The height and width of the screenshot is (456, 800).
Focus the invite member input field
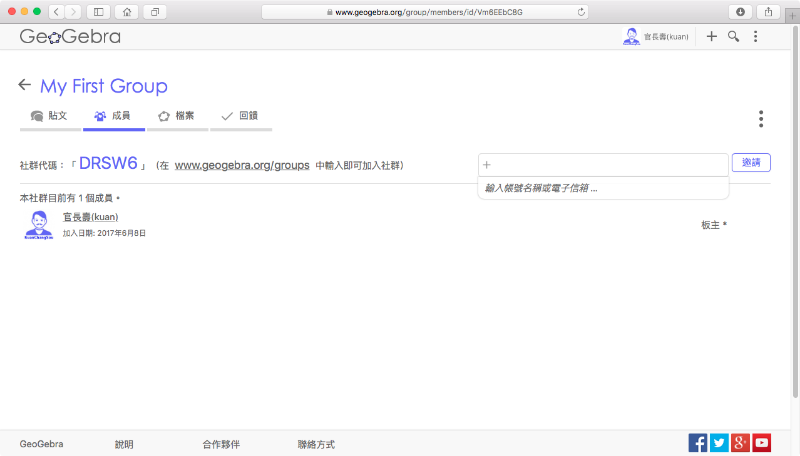[x=603, y=165]
